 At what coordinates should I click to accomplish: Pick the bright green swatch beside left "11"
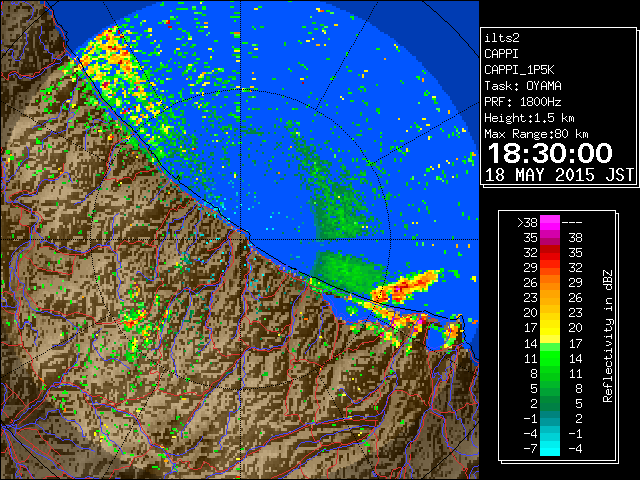(x=550, y=358)
